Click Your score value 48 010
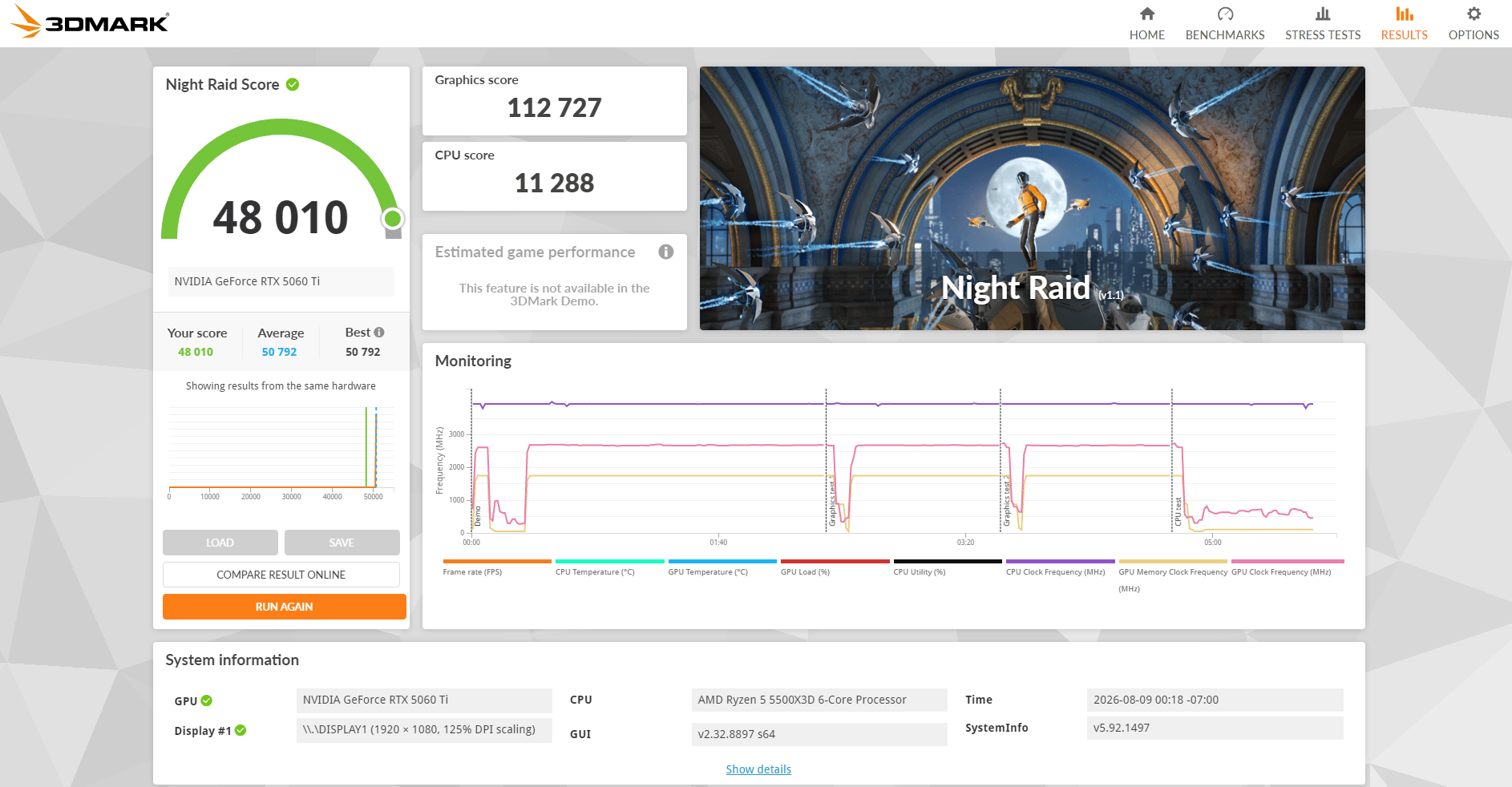 (196, 352)
